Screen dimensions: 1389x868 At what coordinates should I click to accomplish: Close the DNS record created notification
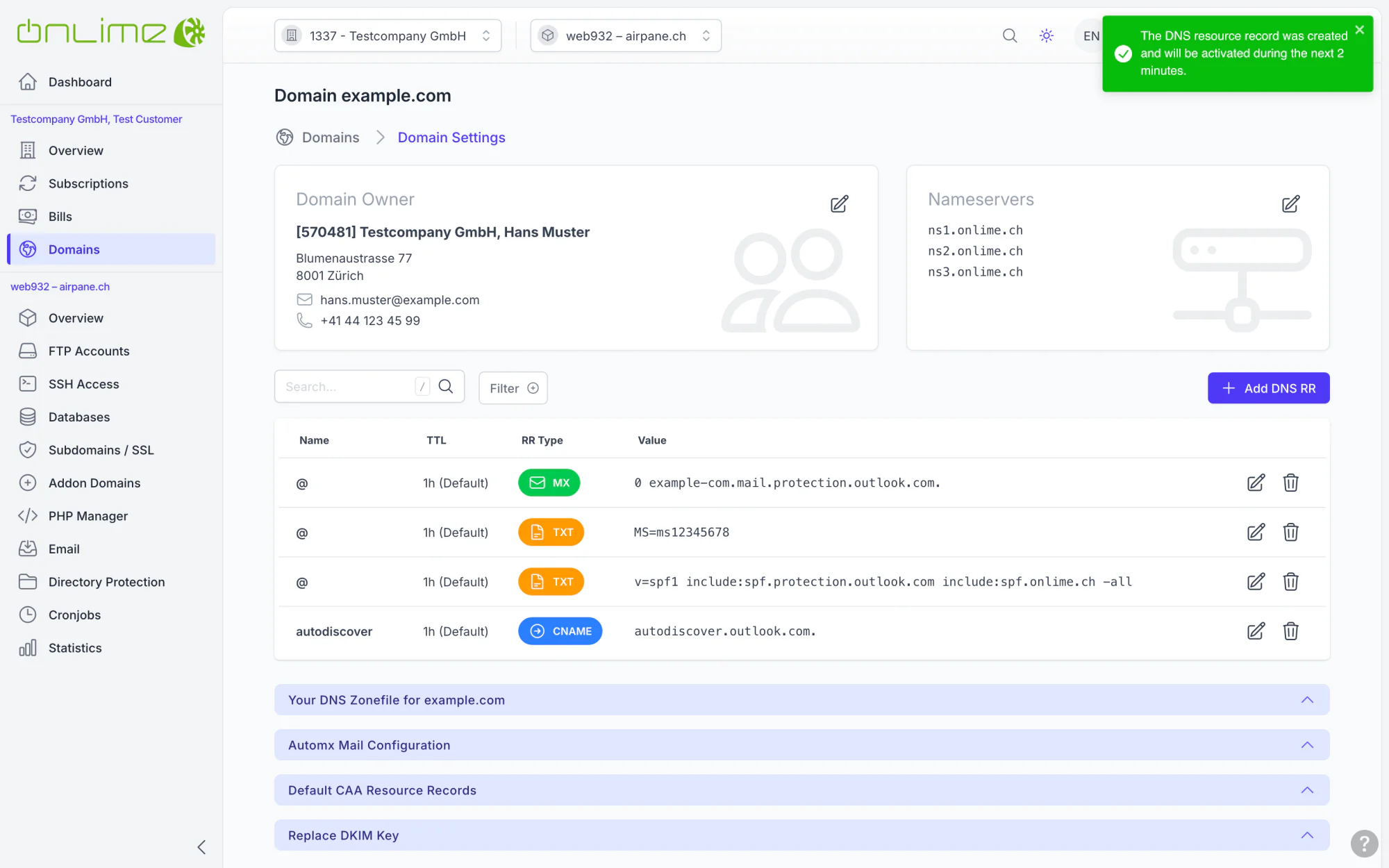coord(1359,30)
